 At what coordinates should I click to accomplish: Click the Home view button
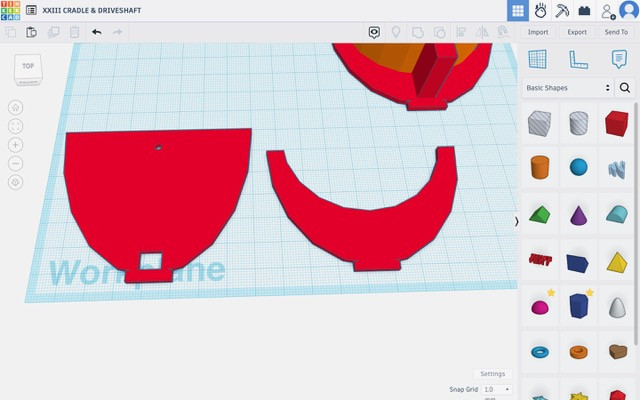[15, 108]
